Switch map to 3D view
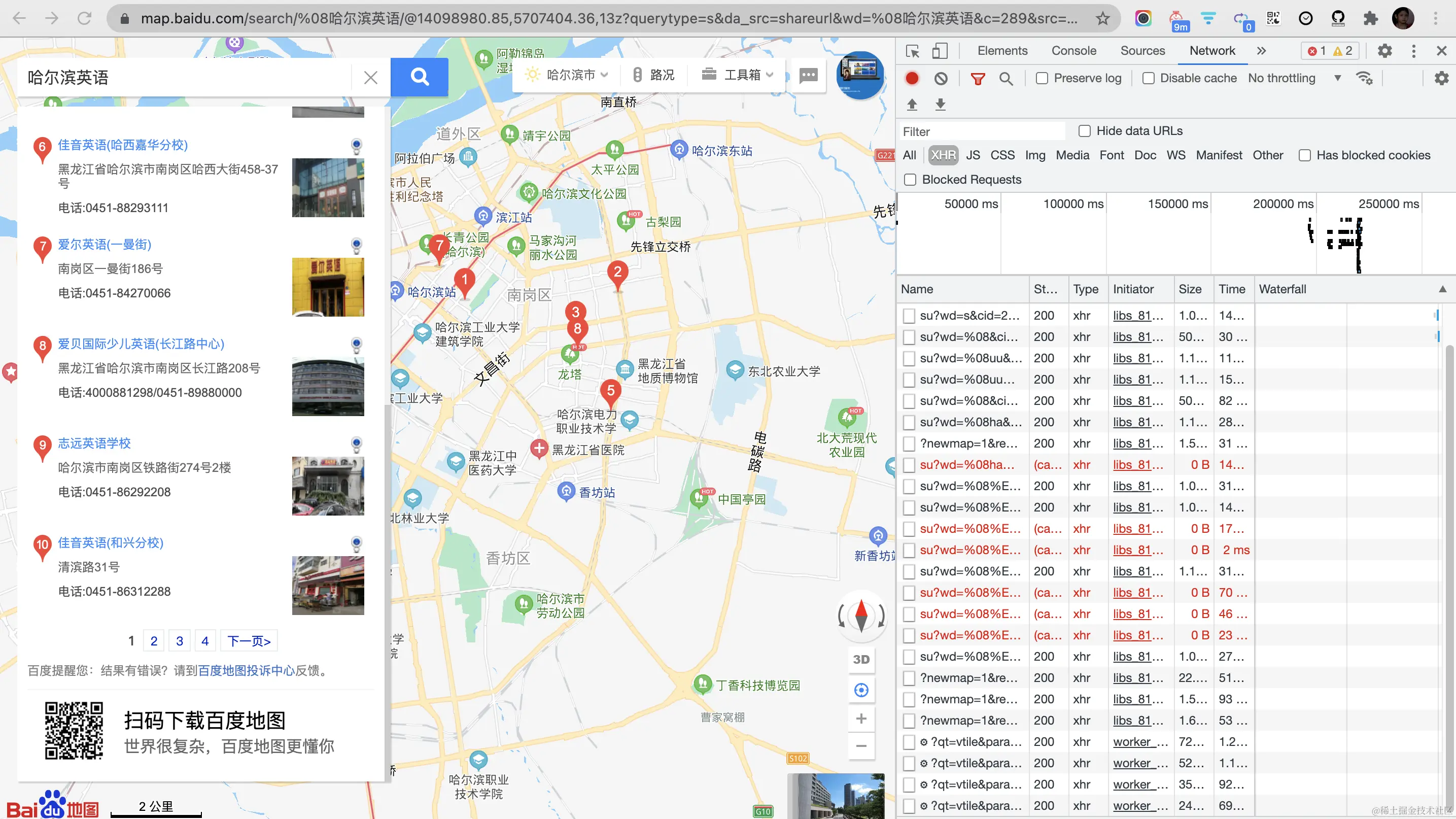 tap(861, 659)
